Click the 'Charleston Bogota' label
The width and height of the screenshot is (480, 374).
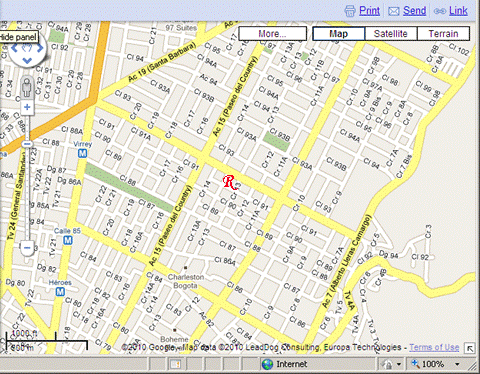[185, 281]
